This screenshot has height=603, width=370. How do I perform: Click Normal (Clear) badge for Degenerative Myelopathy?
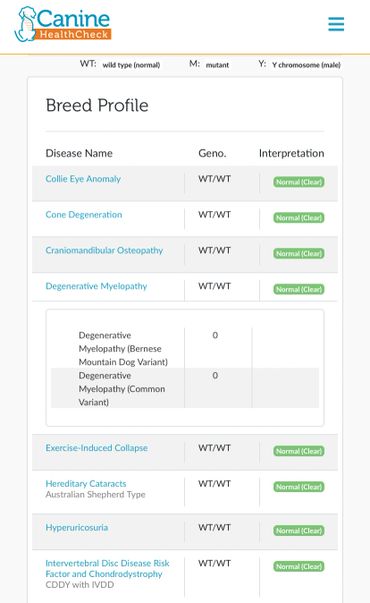point(299,289)
